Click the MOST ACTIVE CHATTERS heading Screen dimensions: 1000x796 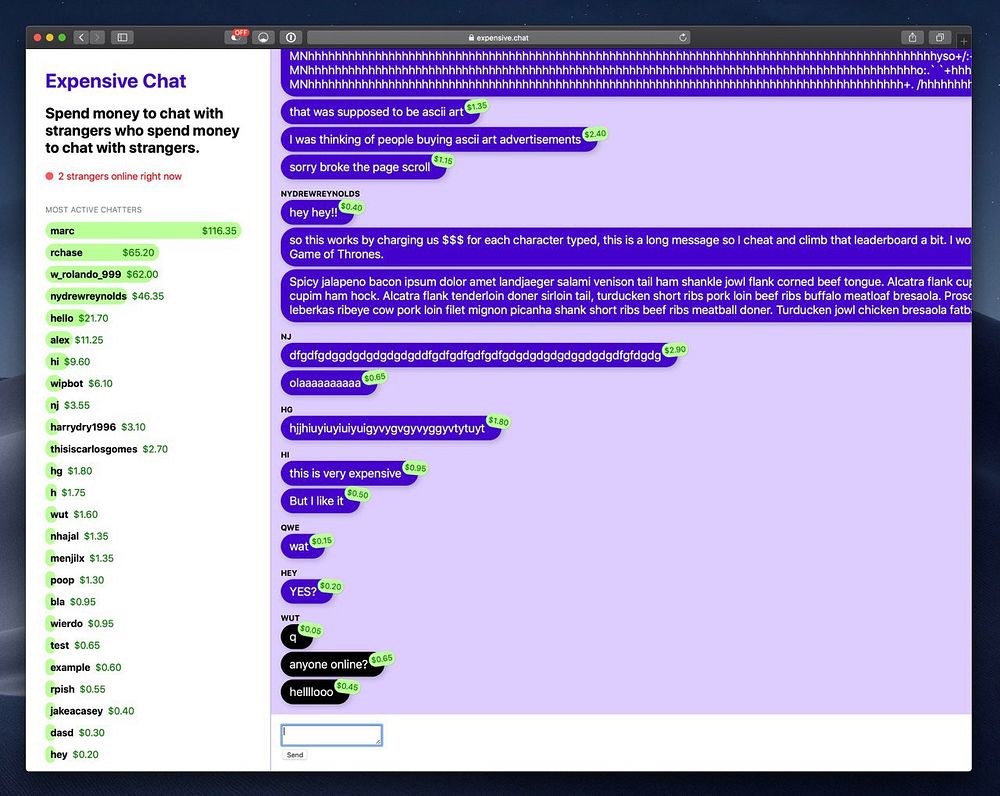(94, 209)
